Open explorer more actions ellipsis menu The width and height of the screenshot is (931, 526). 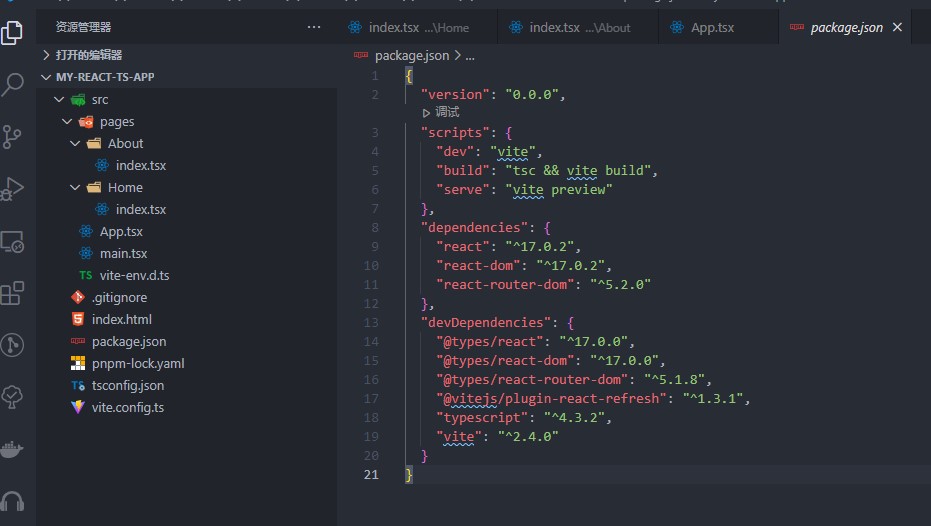coord(314,27)
